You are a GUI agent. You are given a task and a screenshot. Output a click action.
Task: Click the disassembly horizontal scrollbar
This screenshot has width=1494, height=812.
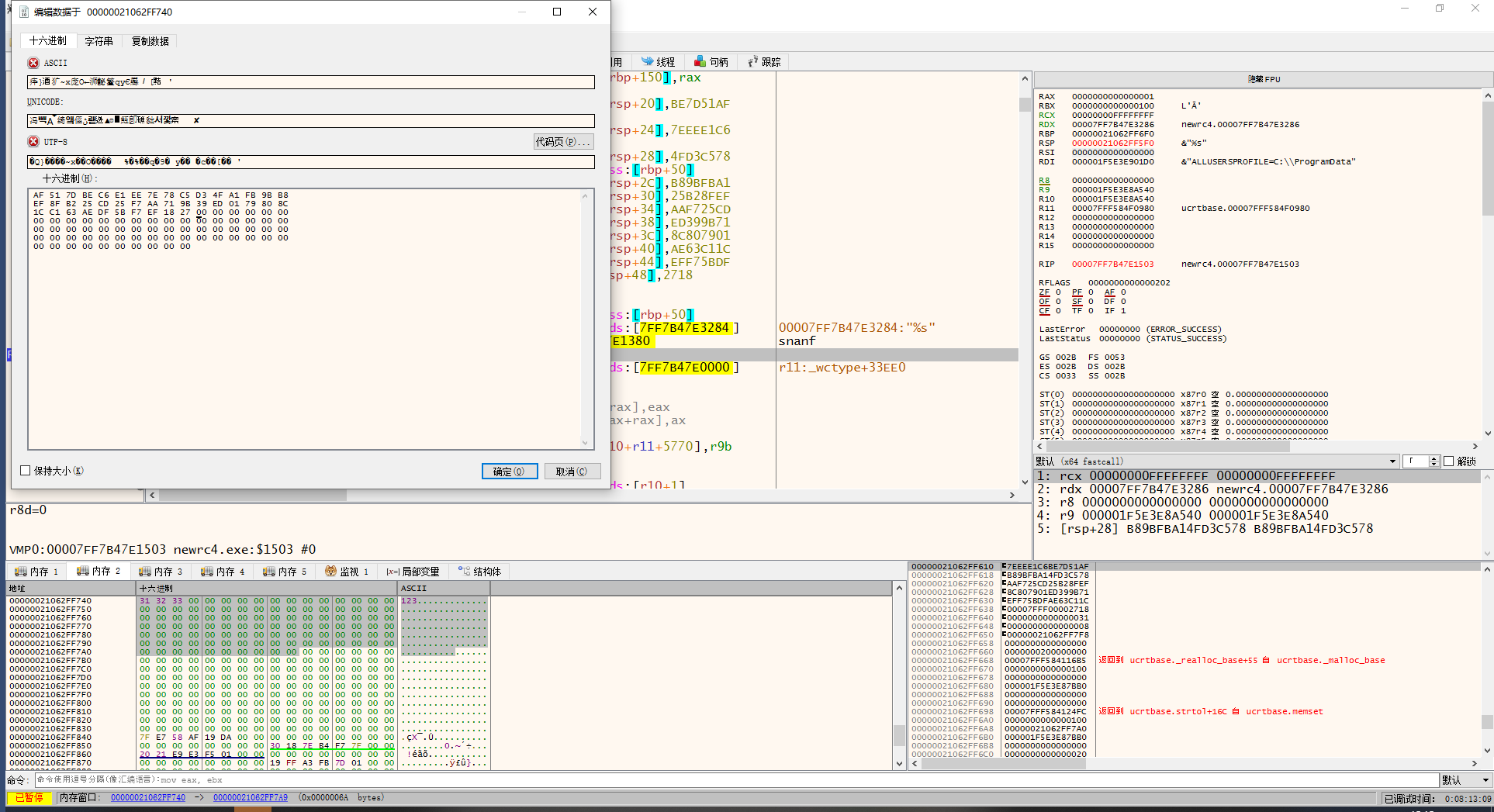pyautogui.click(x=582, y=495)
